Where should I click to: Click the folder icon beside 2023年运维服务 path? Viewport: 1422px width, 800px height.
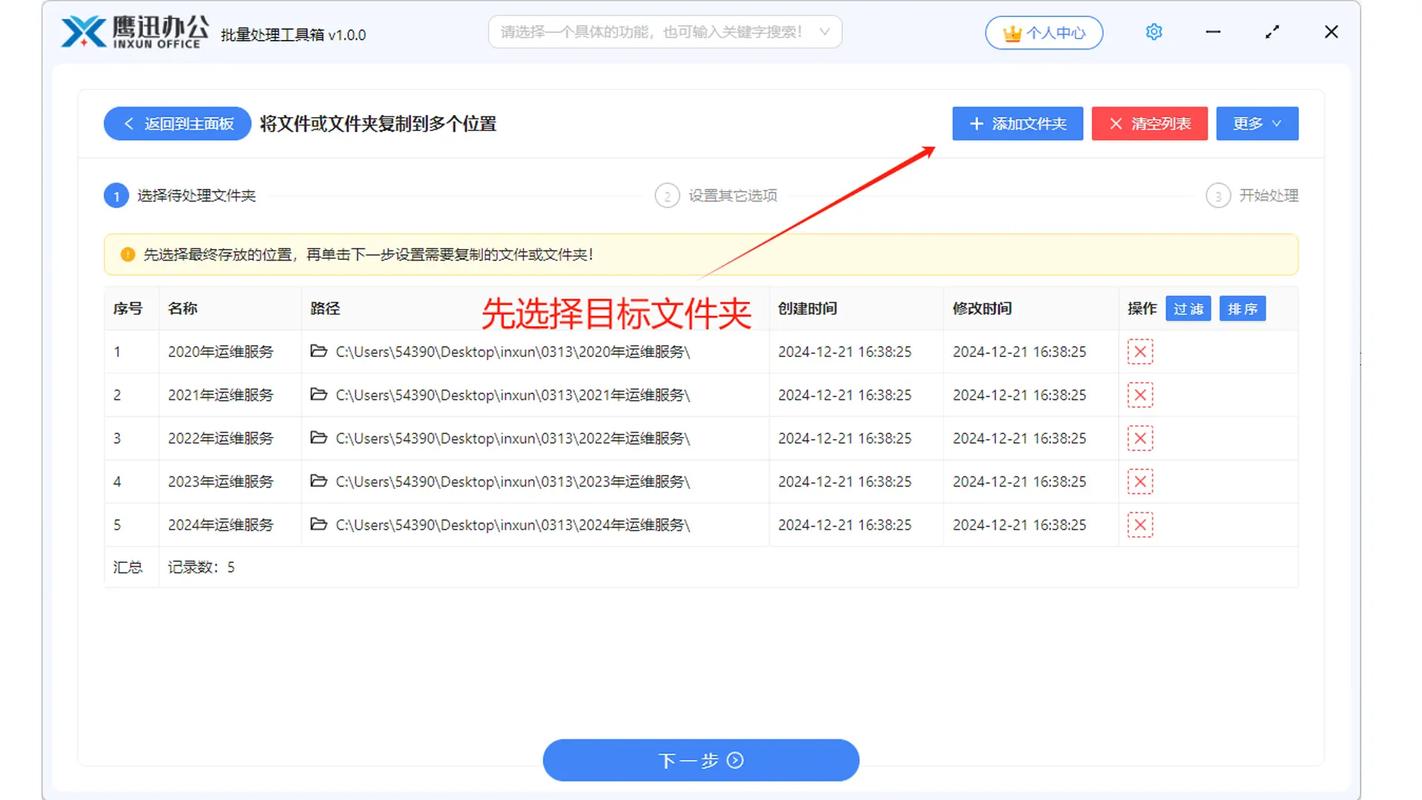pyautogui.click(x=316, y=481)
